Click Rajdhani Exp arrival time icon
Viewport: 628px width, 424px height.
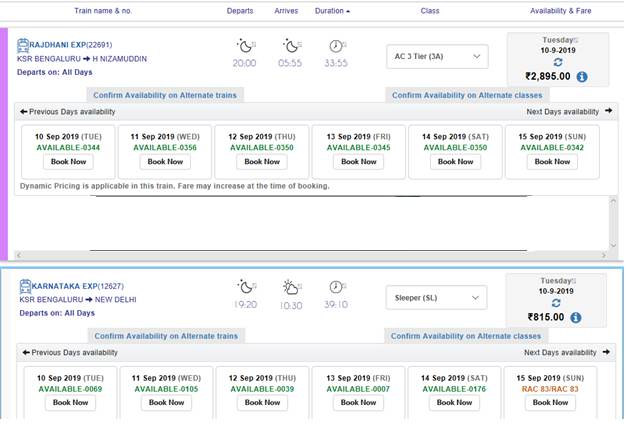(x=290, y=46)
